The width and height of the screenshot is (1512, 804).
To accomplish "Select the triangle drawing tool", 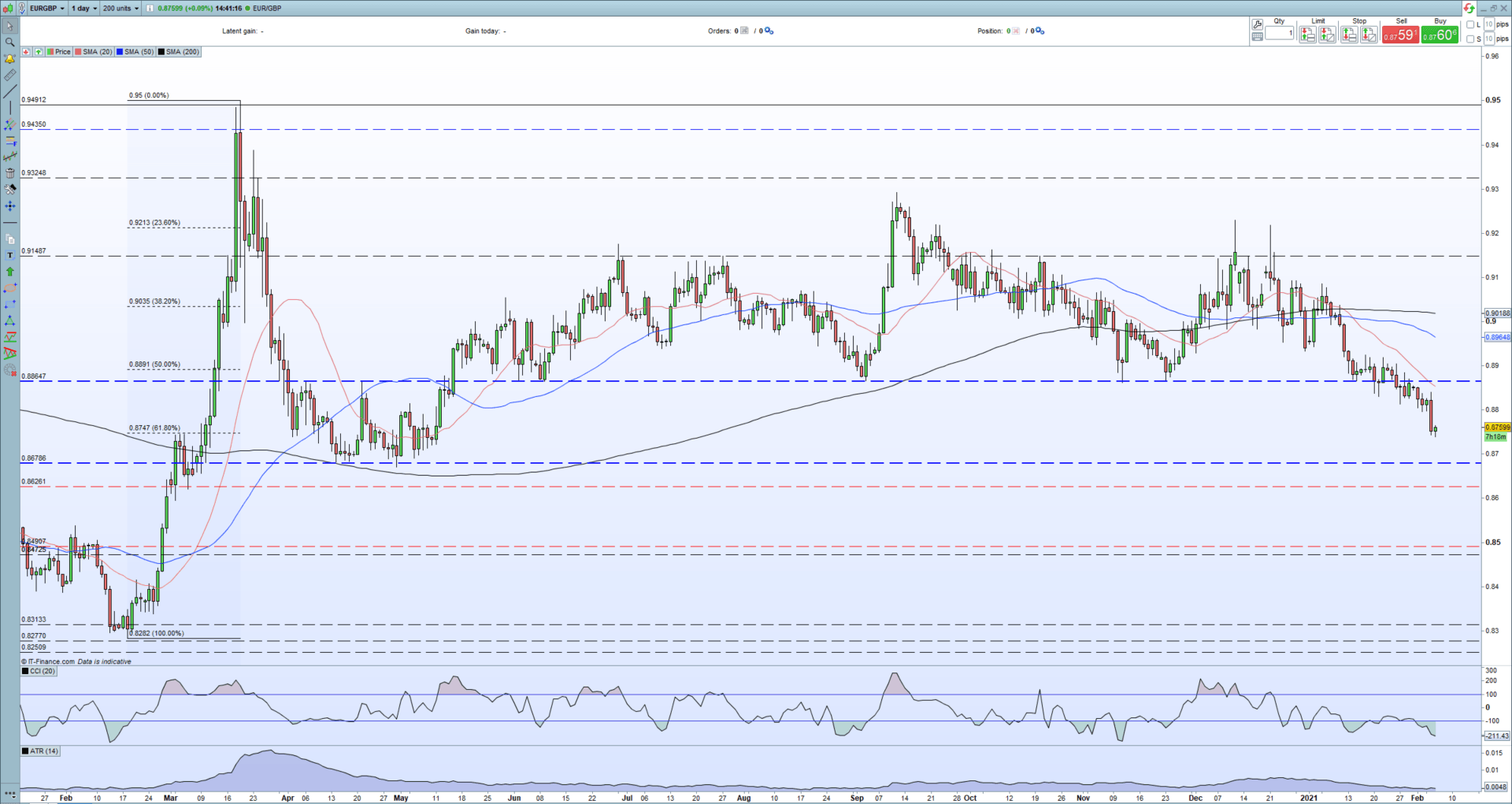I will [9, 320].
